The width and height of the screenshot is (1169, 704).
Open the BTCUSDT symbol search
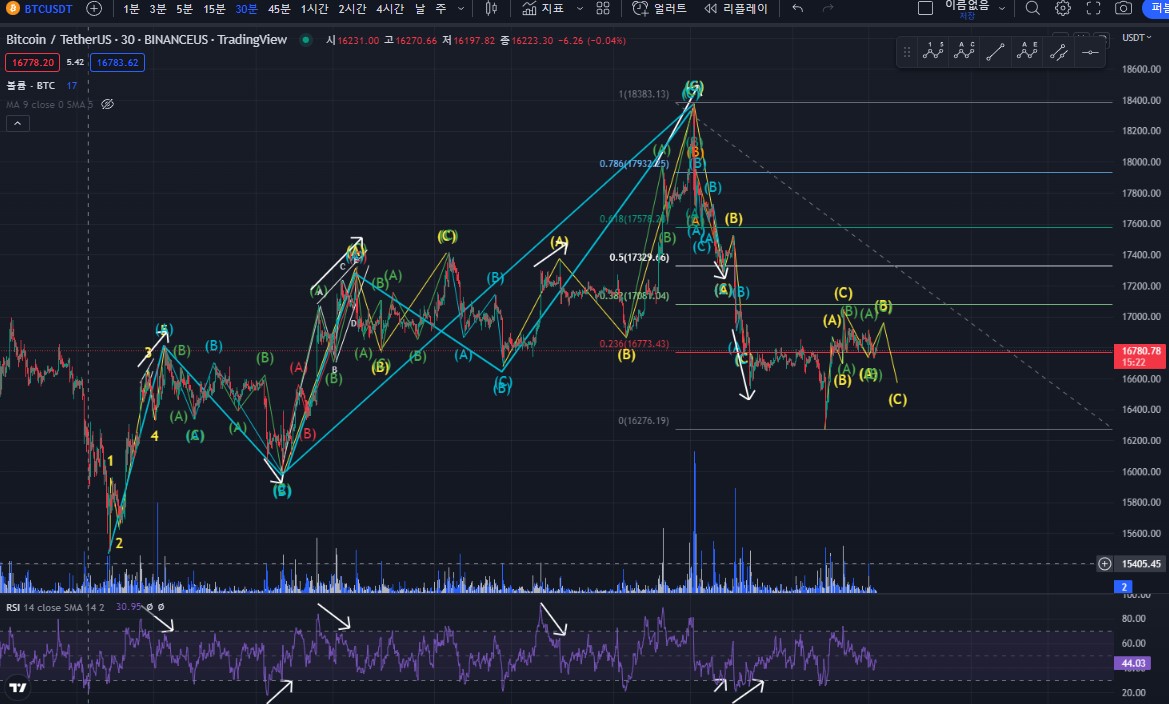(40, 9)
